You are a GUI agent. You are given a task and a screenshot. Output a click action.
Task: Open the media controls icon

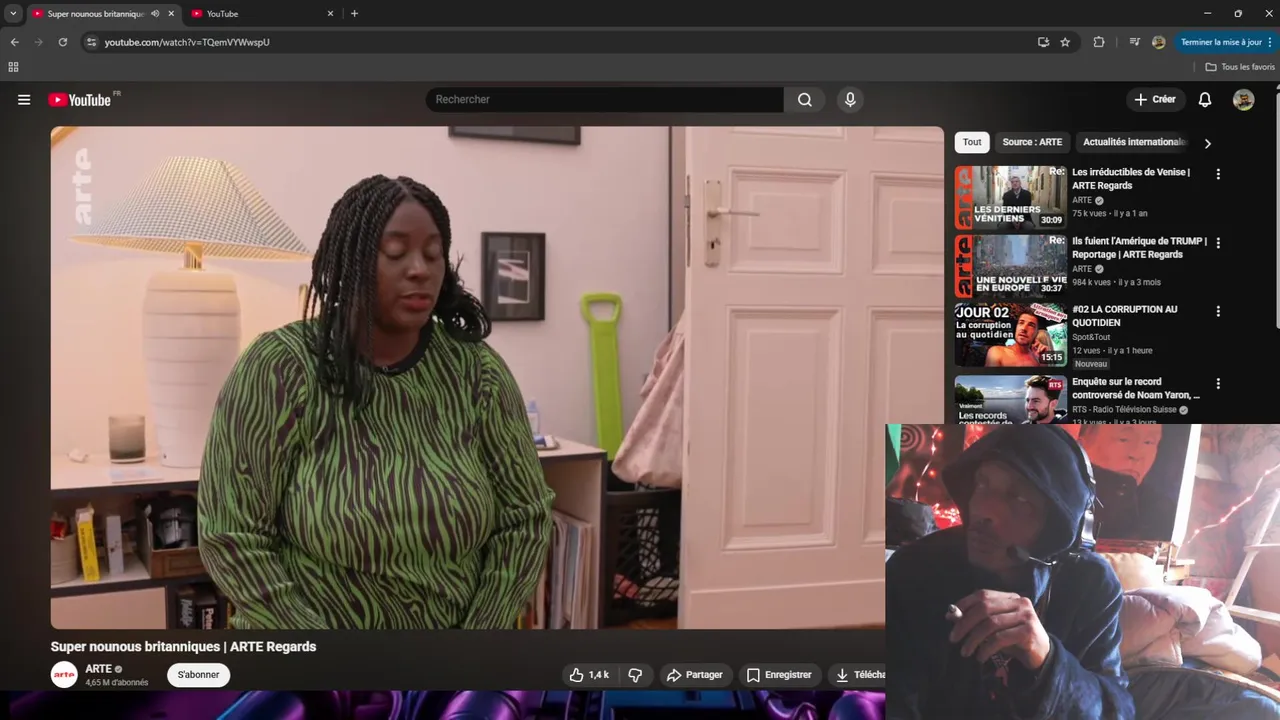pyautogui.click(x=1134, y=42)
